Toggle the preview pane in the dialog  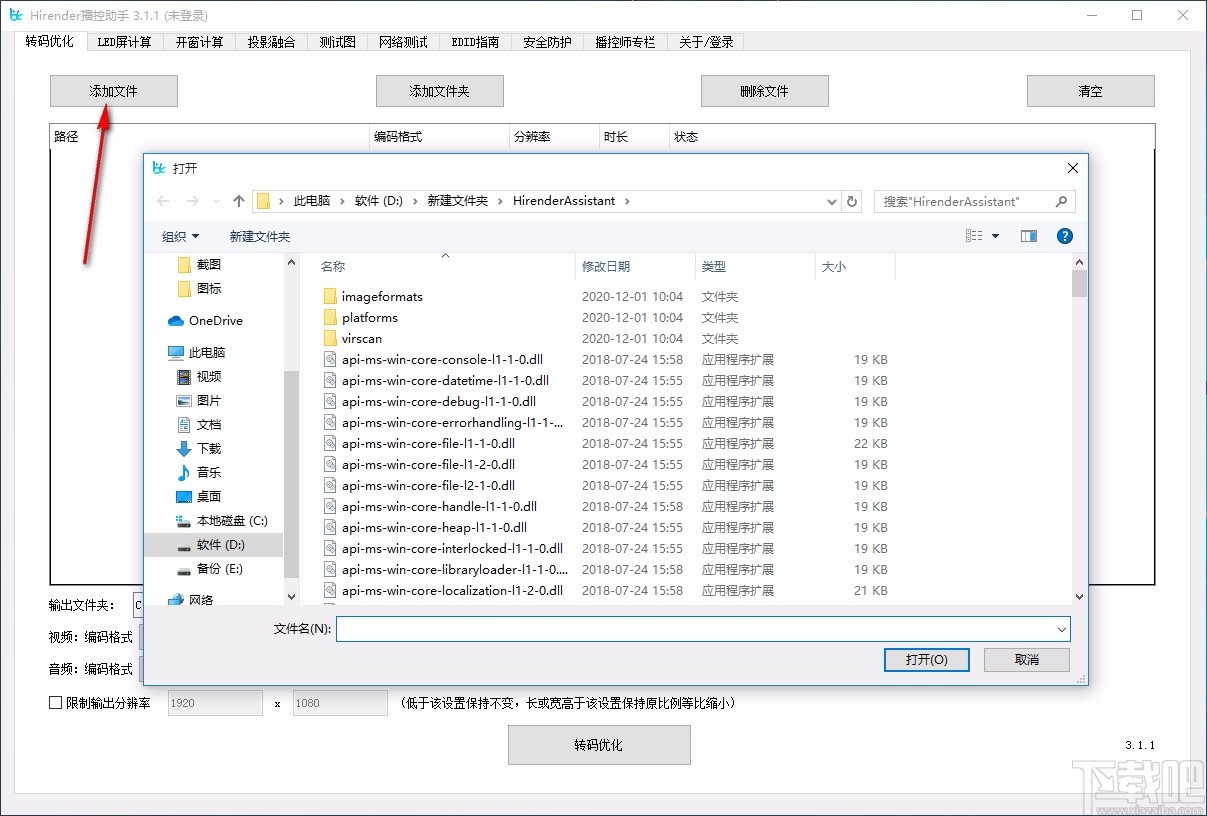pyautogui.click(x=1030, y=236)
